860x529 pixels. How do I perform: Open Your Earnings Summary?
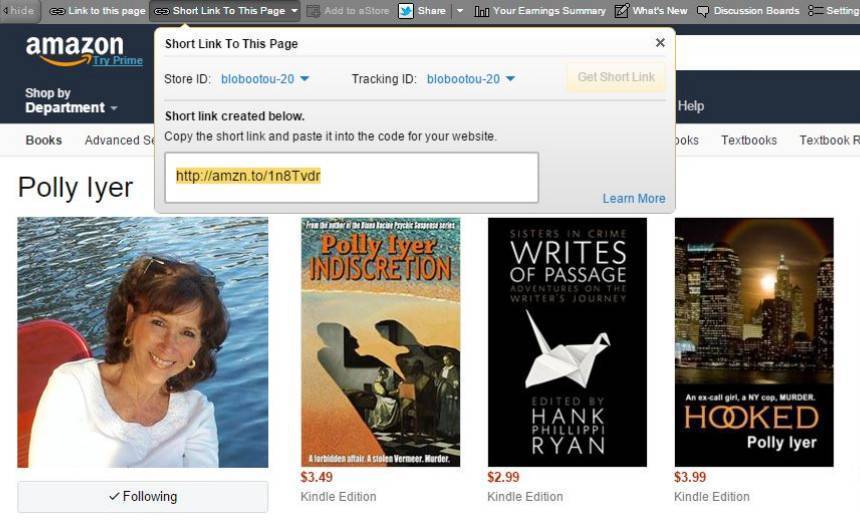[x=549, y=11]
